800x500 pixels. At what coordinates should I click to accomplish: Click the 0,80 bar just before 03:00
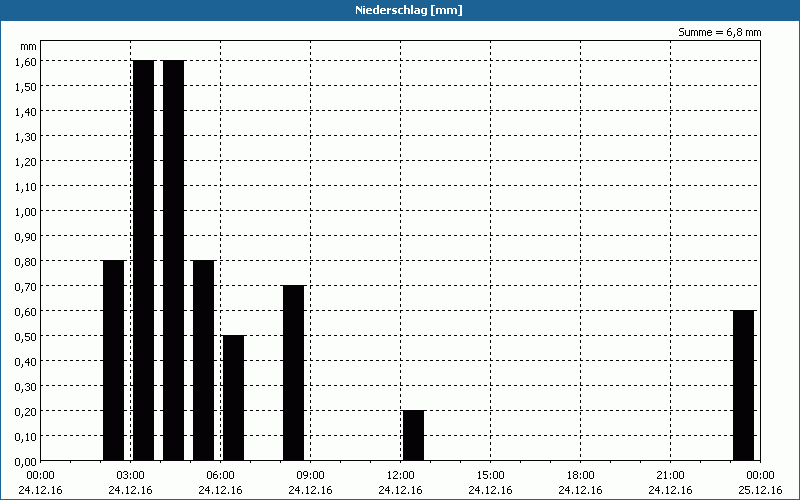[113, 361]
